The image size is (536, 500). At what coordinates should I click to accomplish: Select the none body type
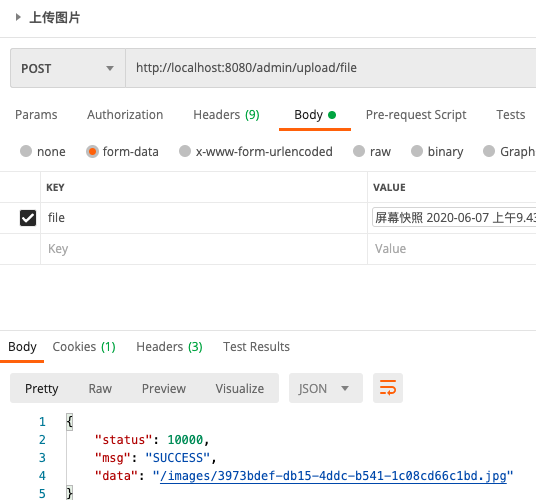[x=26, y=151]
